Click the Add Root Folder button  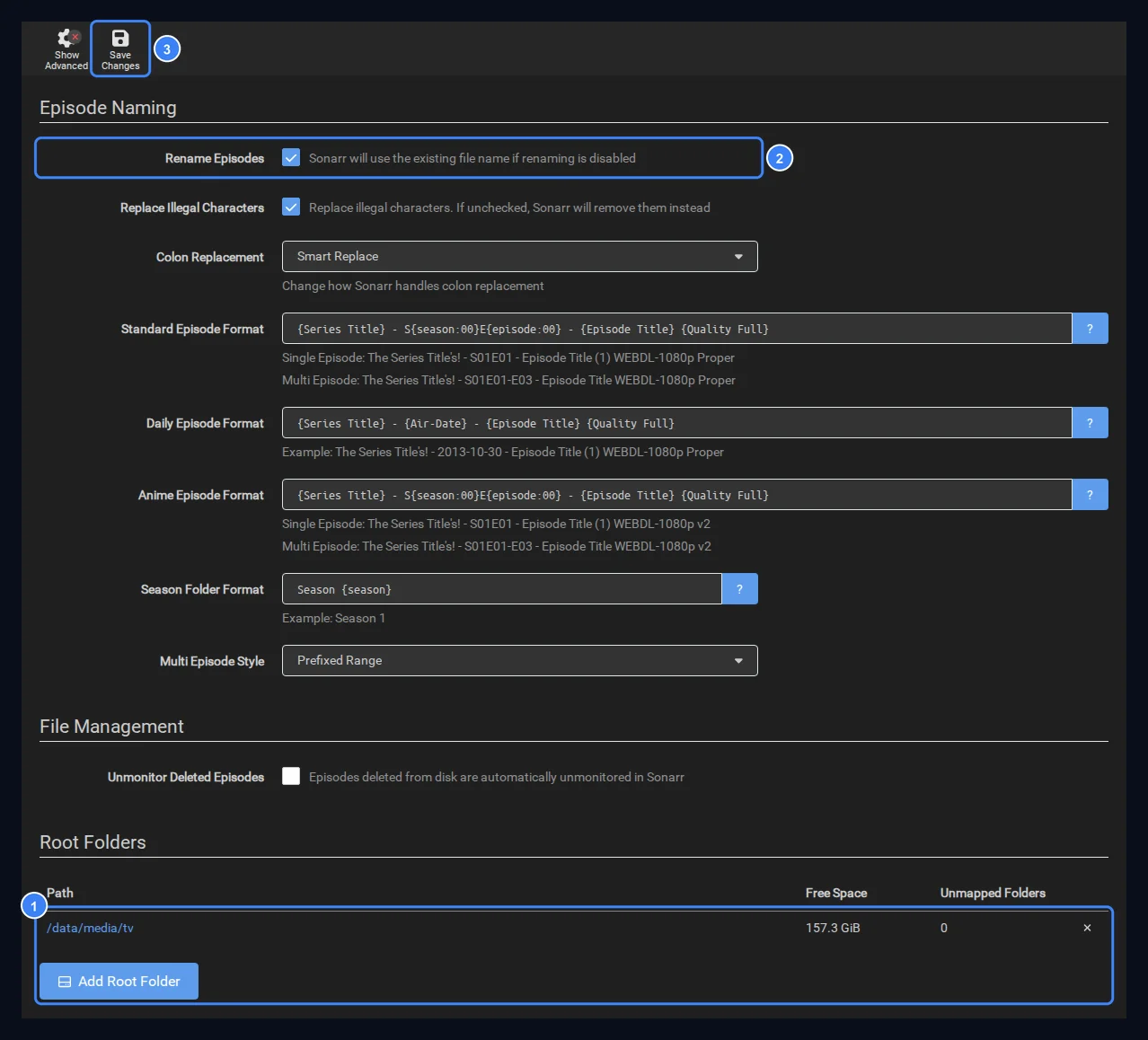tap(119, 982)
